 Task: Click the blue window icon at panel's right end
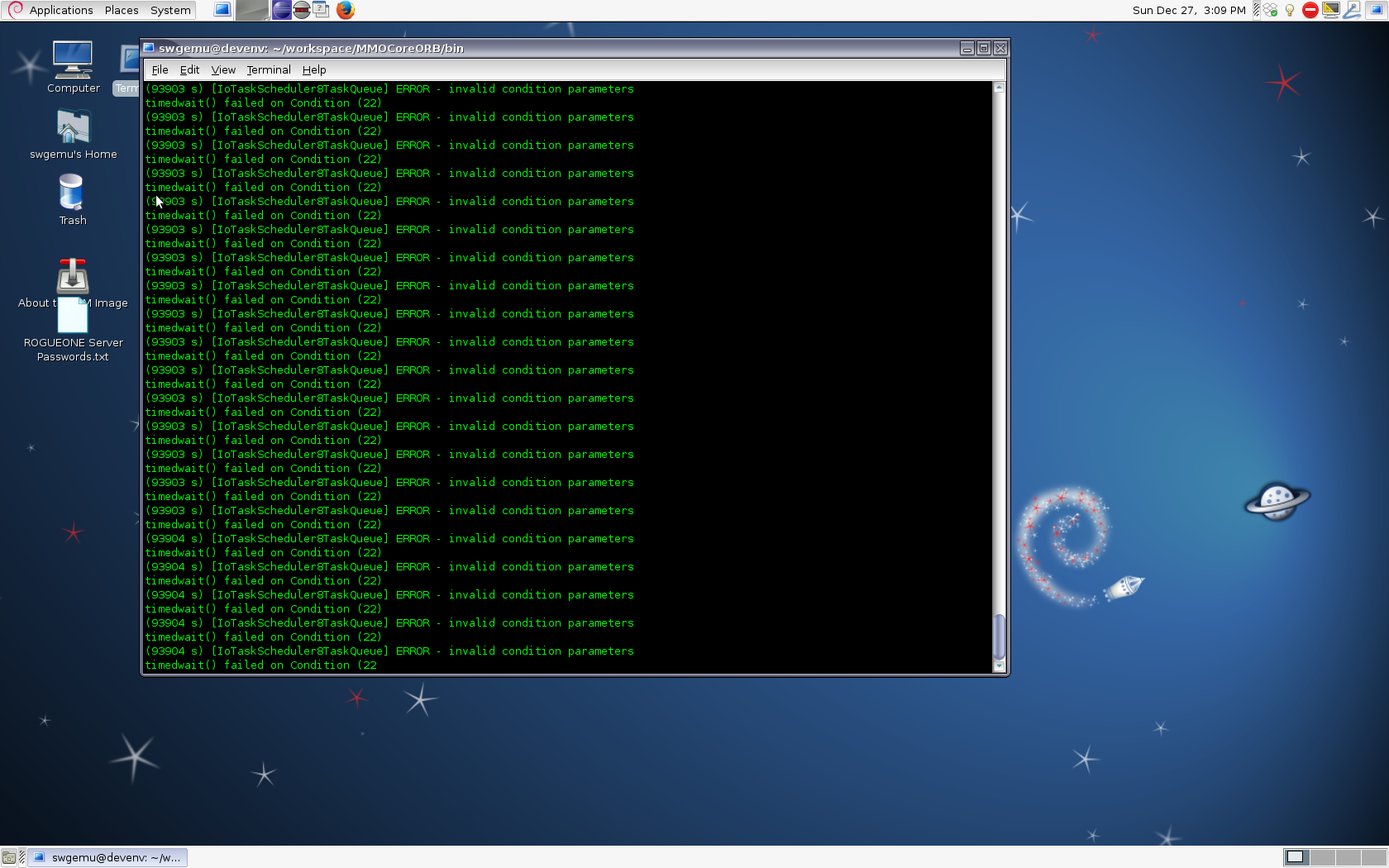(x=1377, y=10)
